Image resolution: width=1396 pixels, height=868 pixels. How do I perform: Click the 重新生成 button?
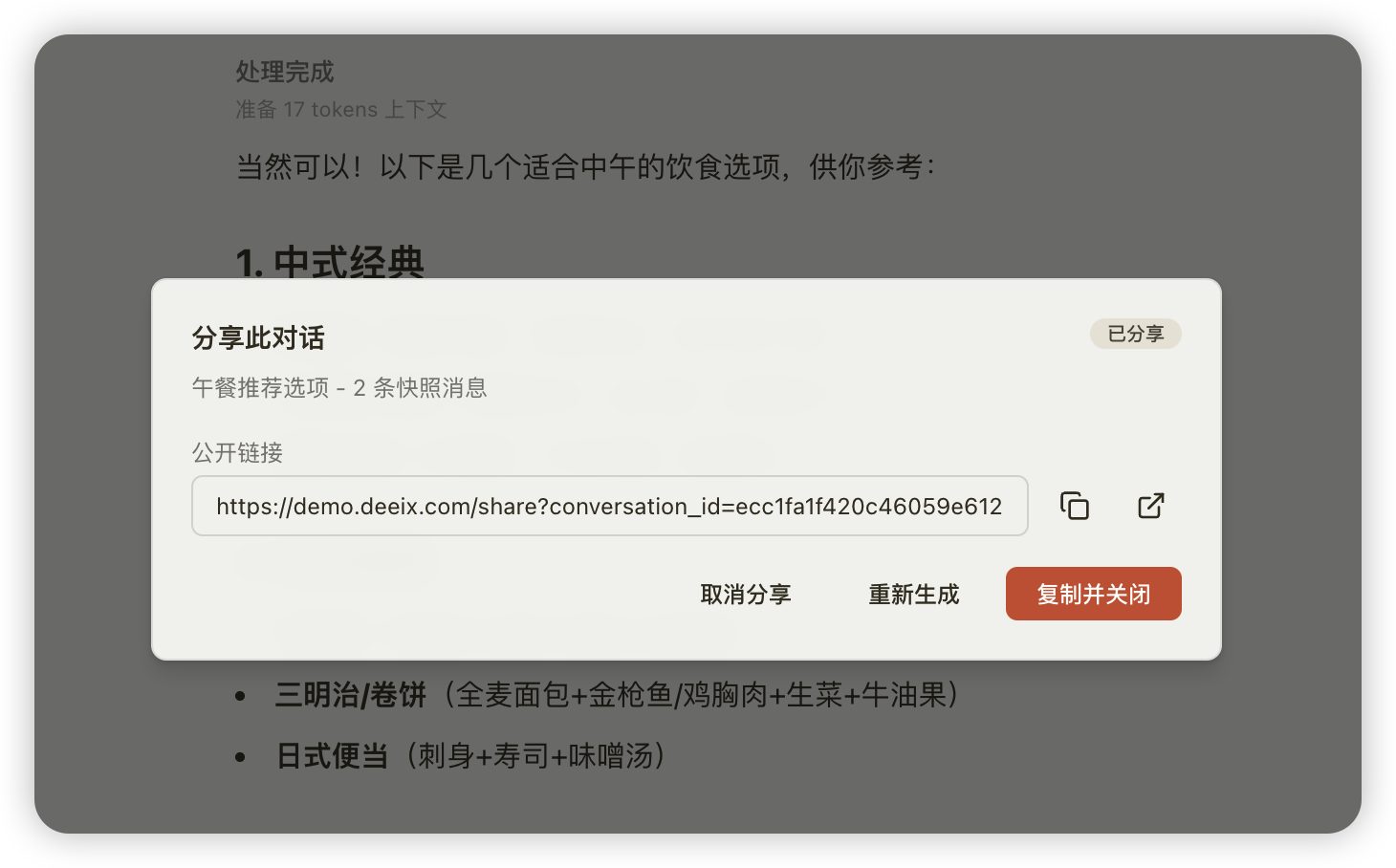(x=914, y=594)
